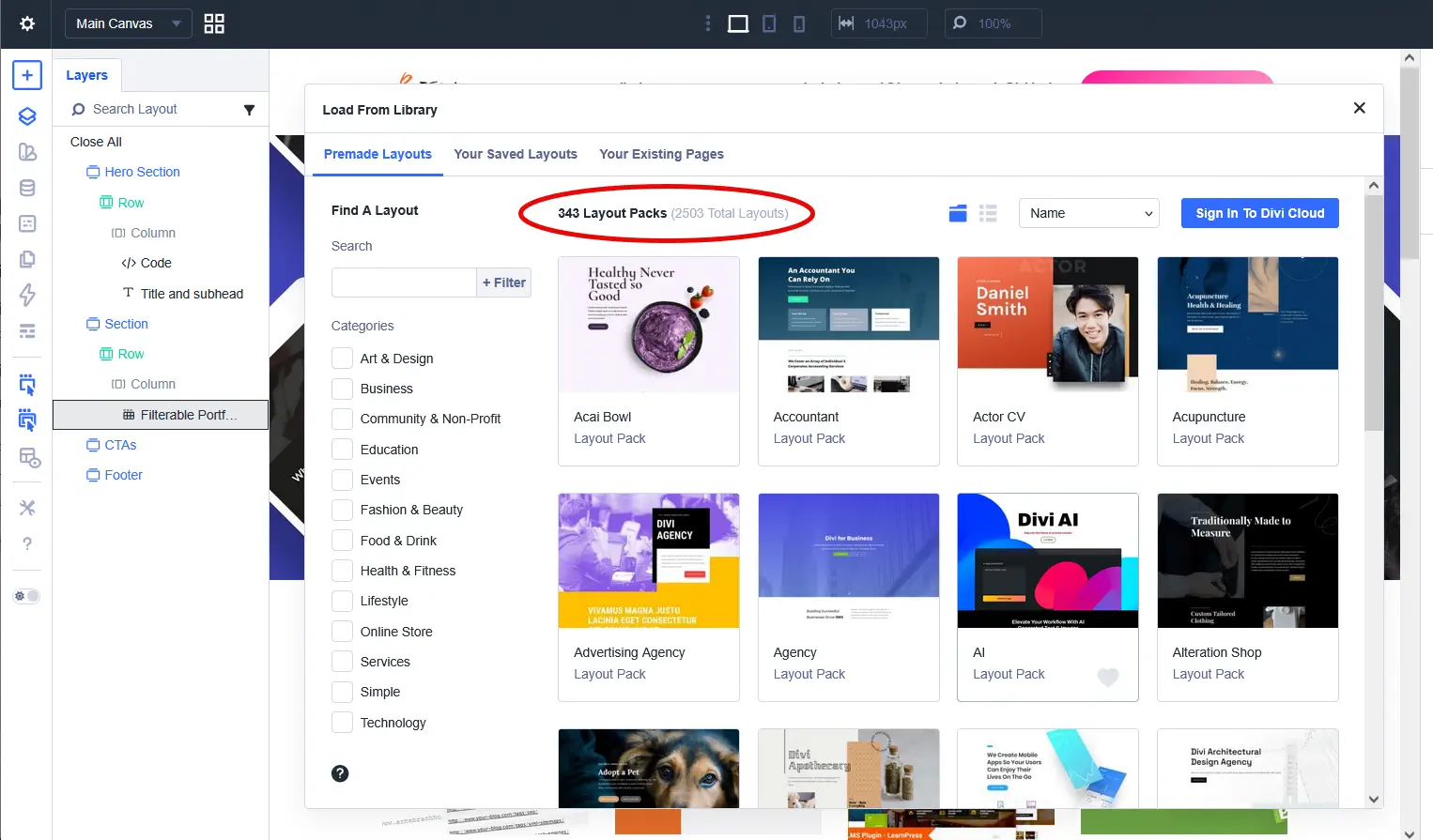This screenshot has width=1433, height=840.
Task: Open the Layers panel icon in sidebar
Action: coord(27,116)
